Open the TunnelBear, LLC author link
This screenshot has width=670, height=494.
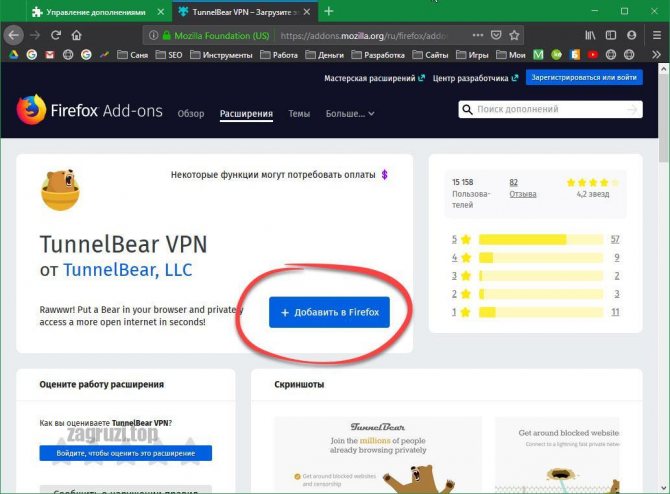[128, 270]
